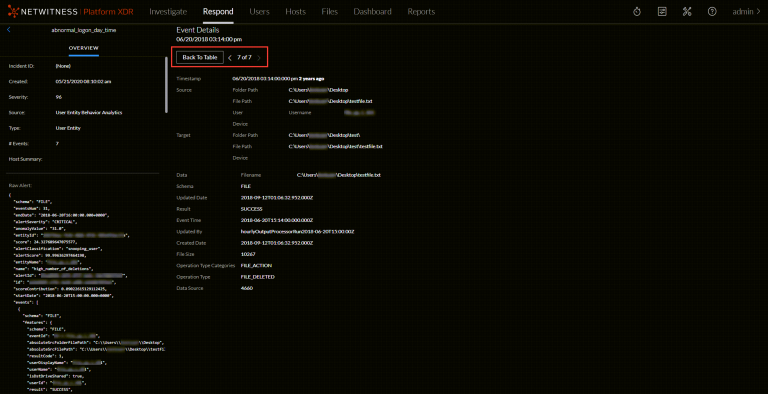768x394 pixels.
Task: Open the Reports tab
Action: pos(421,12)
